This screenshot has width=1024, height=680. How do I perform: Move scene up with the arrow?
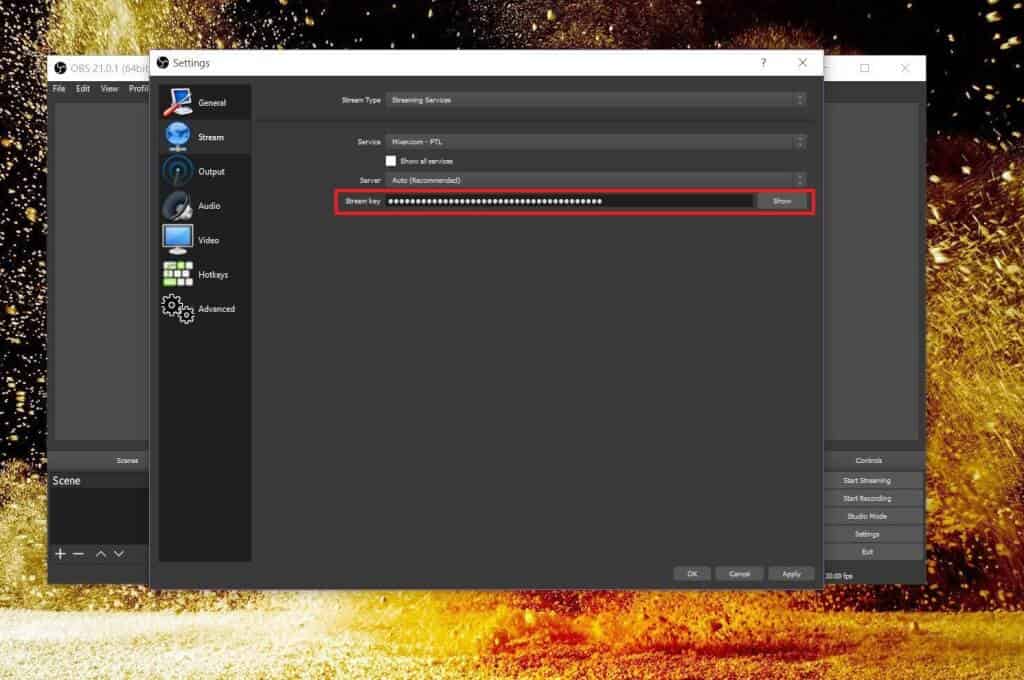101,554
